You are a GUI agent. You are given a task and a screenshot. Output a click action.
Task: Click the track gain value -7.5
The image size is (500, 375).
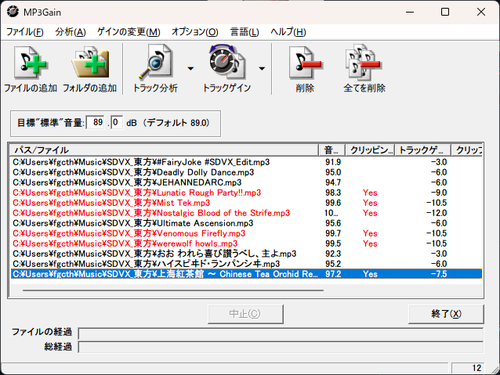tap(439, 274)
